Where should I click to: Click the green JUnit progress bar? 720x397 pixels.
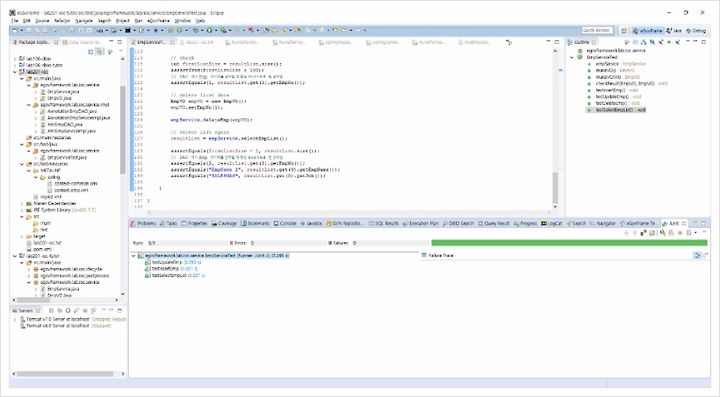[x=569, y=243]
